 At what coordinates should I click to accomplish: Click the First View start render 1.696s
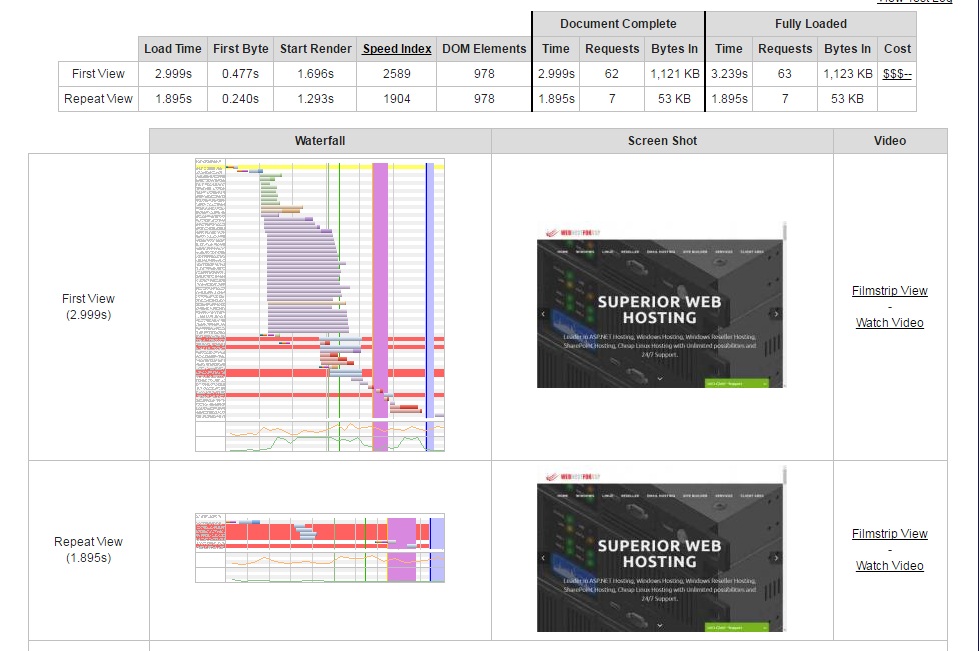pos(315,74)
